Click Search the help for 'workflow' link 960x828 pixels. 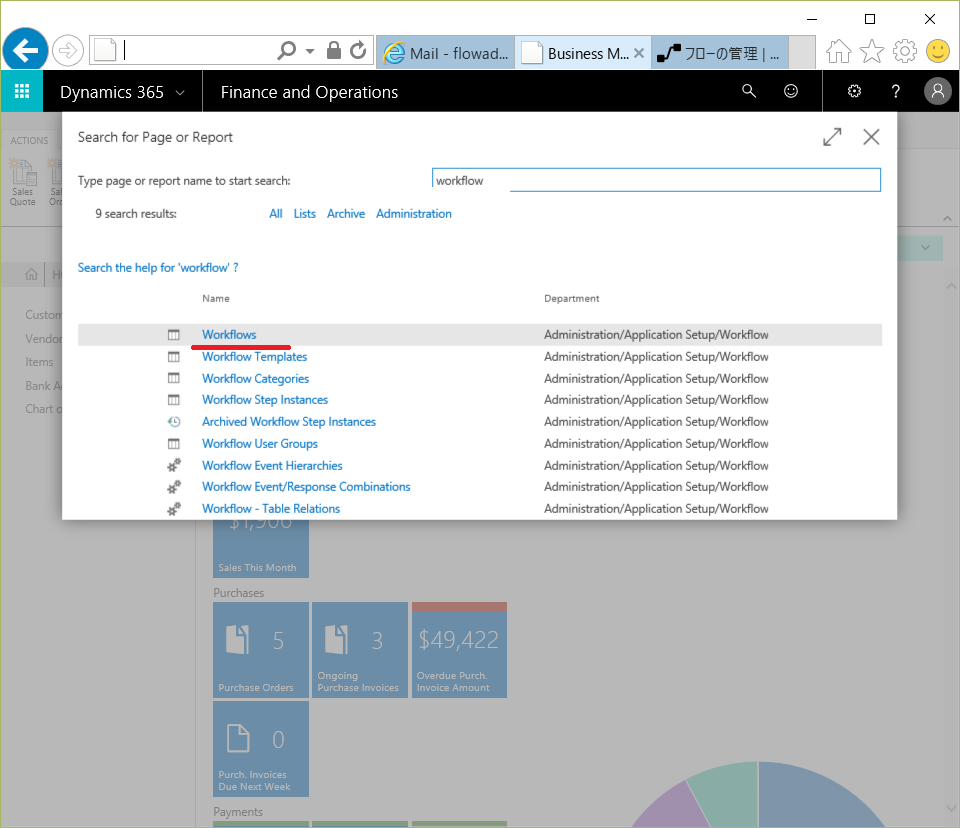158,268
